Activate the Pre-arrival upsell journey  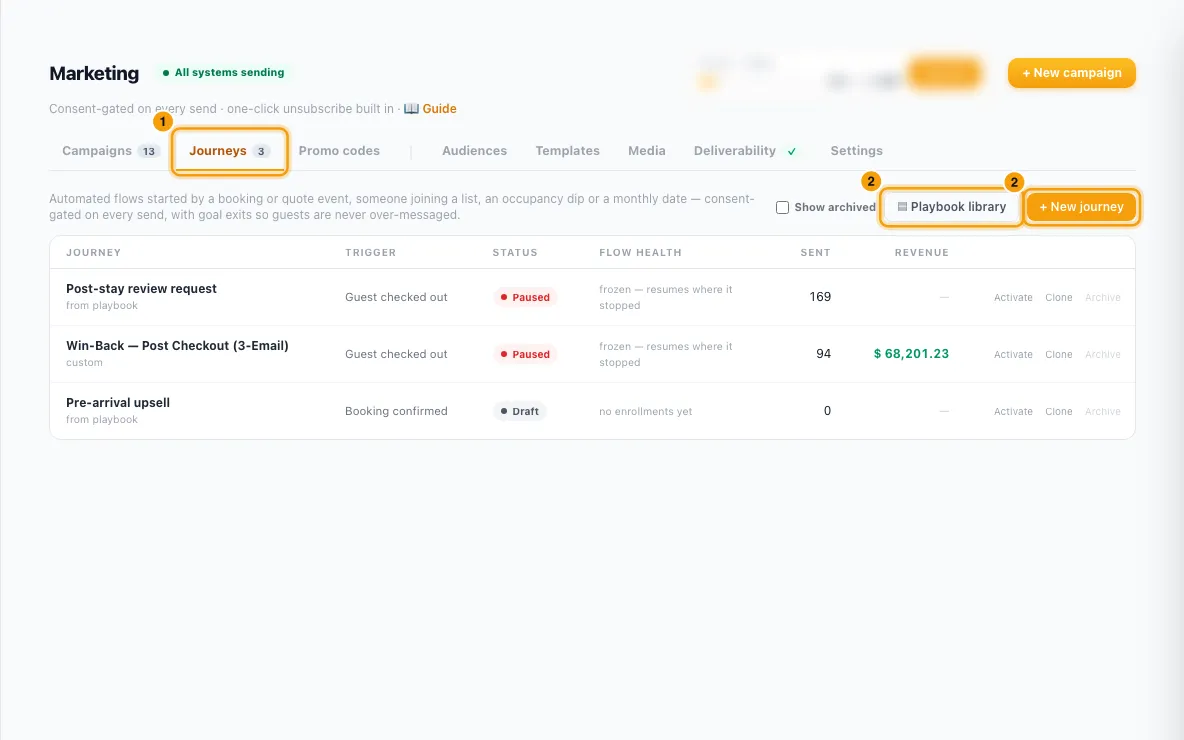tap(1013, 412)
